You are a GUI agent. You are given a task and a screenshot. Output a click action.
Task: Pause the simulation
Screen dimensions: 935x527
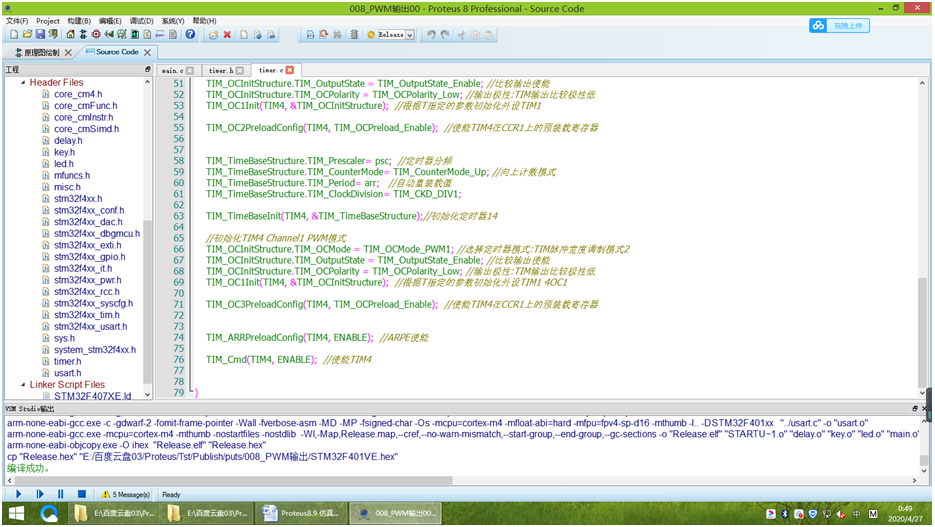(x=60, y=494)
